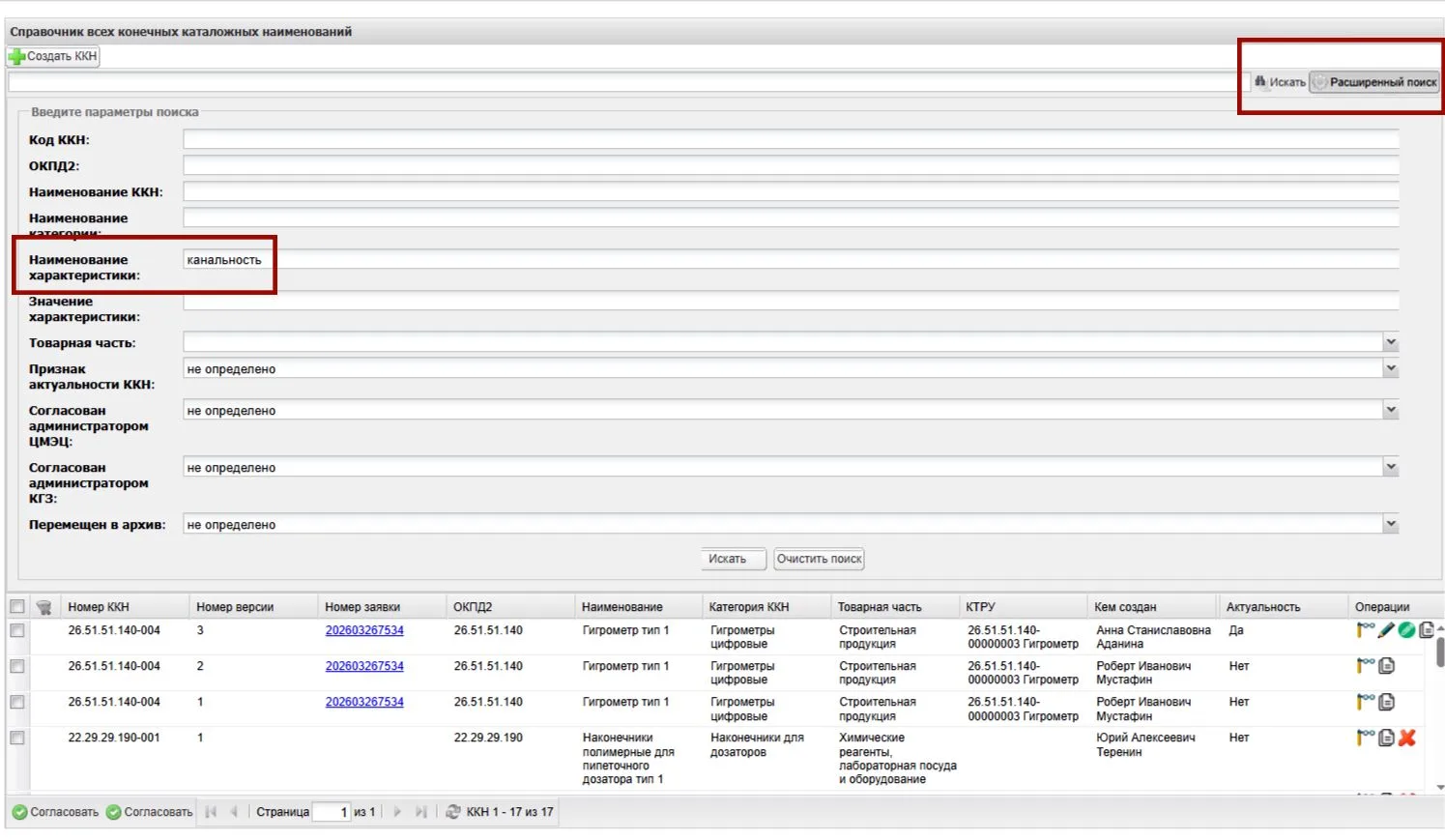This screenshot has width=1445, height=840.
Task: Click the cart icon in the table header
Action: click(x=43, y=607)
